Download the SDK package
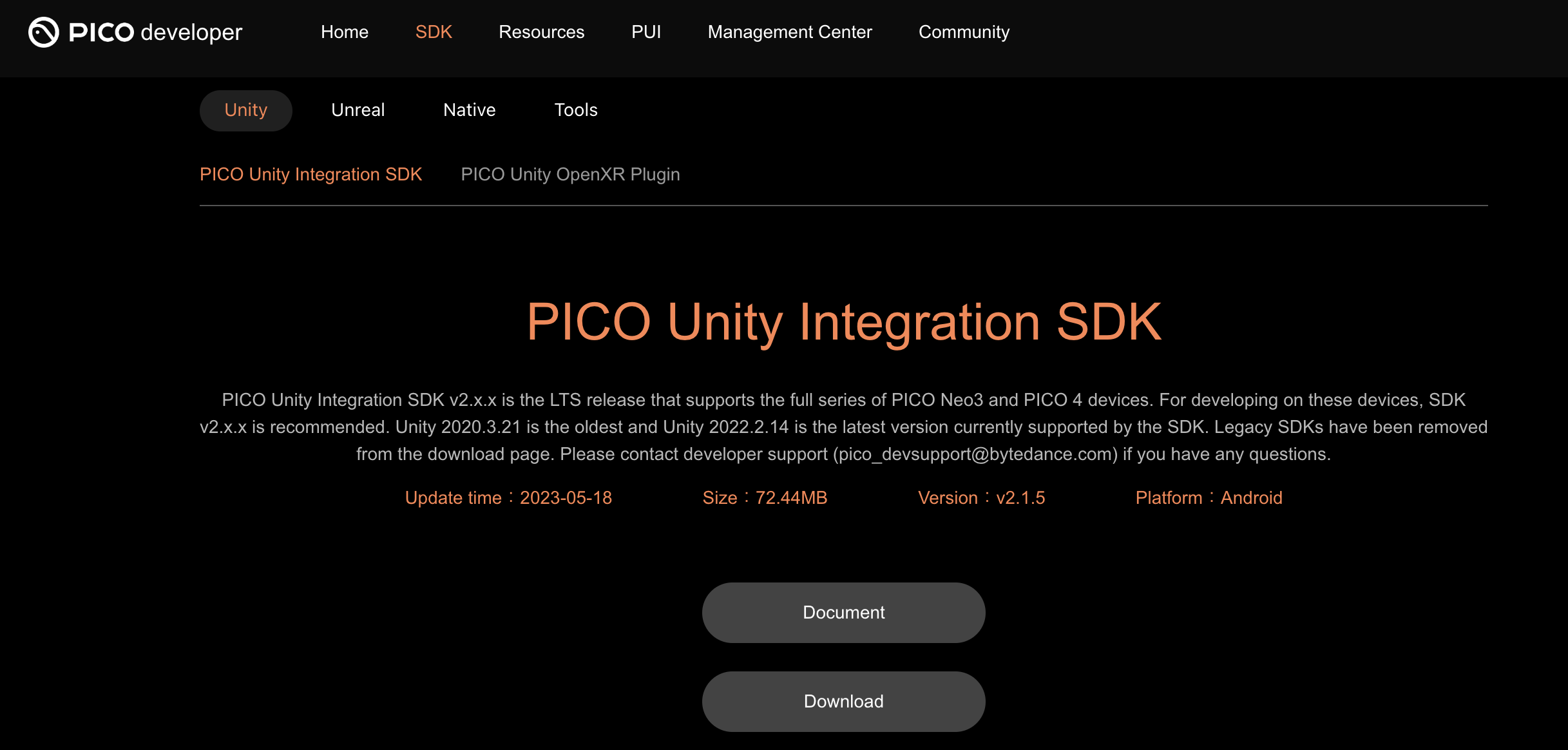 click(843, 701)
